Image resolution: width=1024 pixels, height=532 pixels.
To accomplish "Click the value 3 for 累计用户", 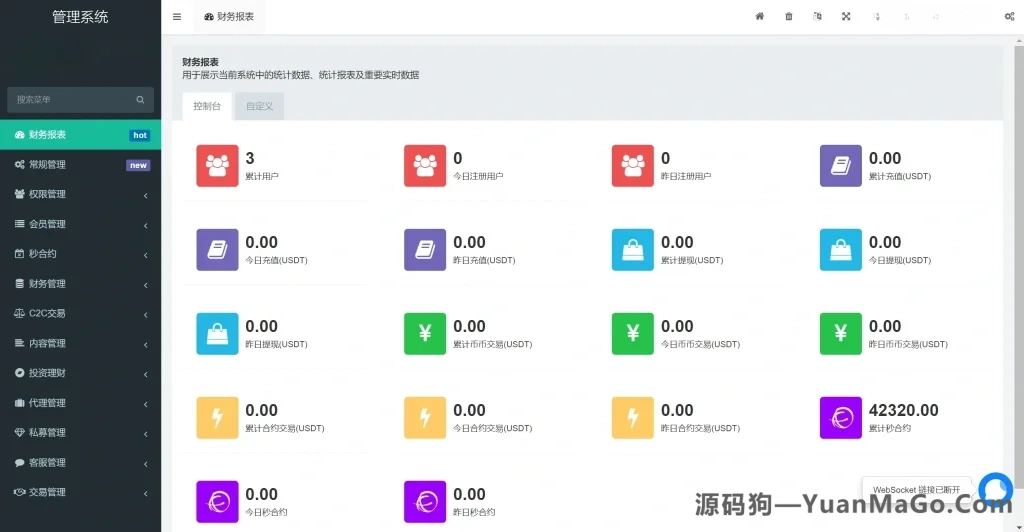I will click(249, 158).
